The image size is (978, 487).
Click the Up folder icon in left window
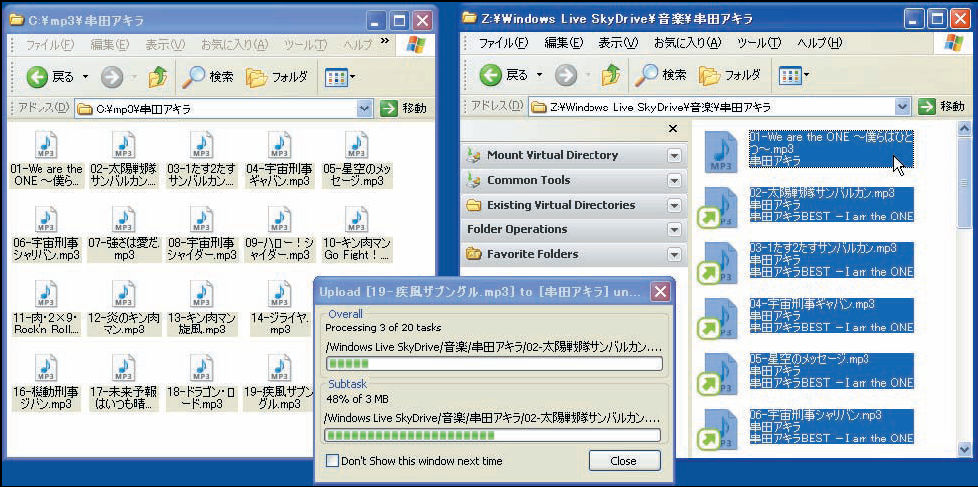coord(157,77)
